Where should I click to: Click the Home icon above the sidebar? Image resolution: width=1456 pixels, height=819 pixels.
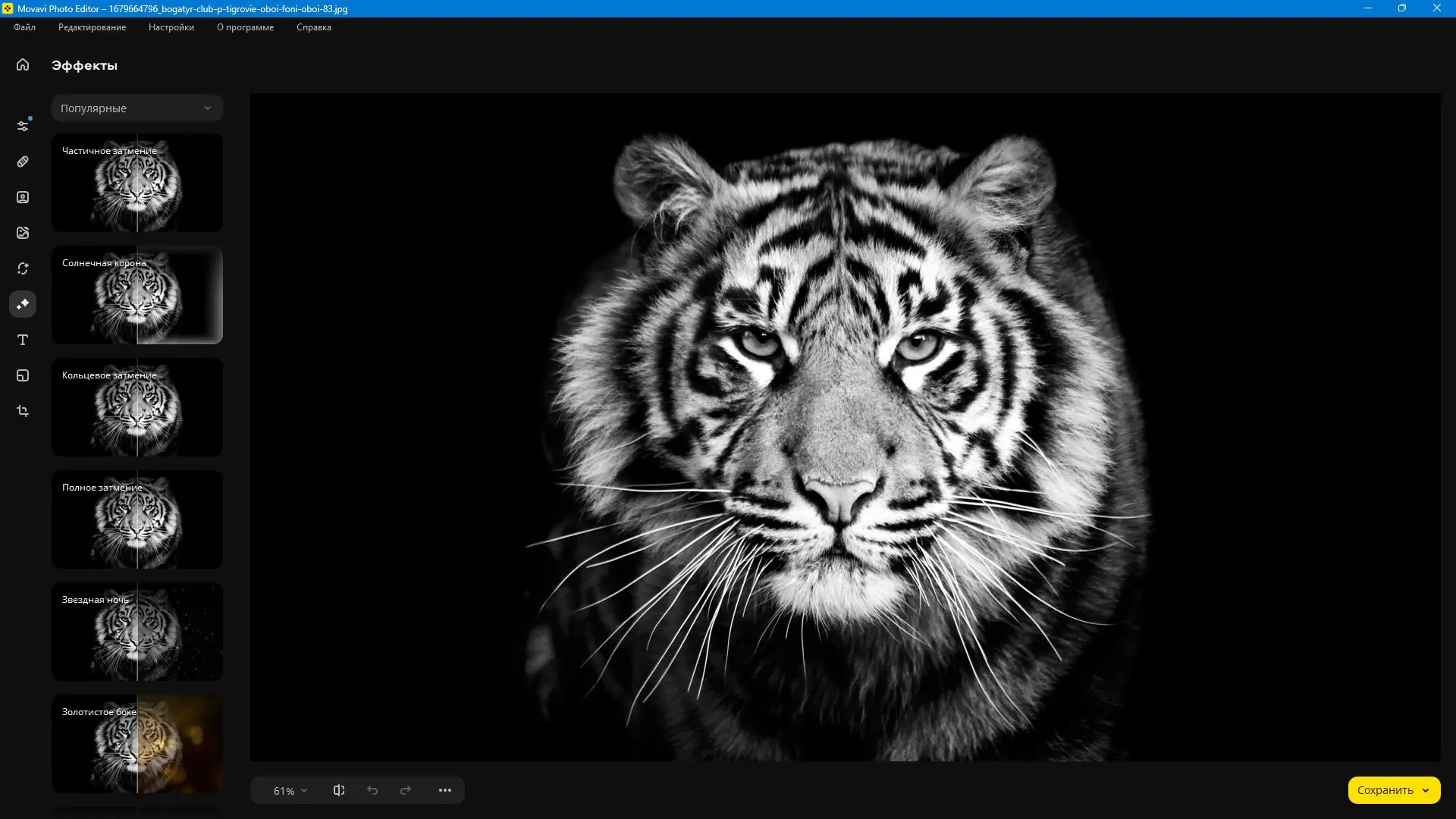pyautogui.click(x=23, y=65)
